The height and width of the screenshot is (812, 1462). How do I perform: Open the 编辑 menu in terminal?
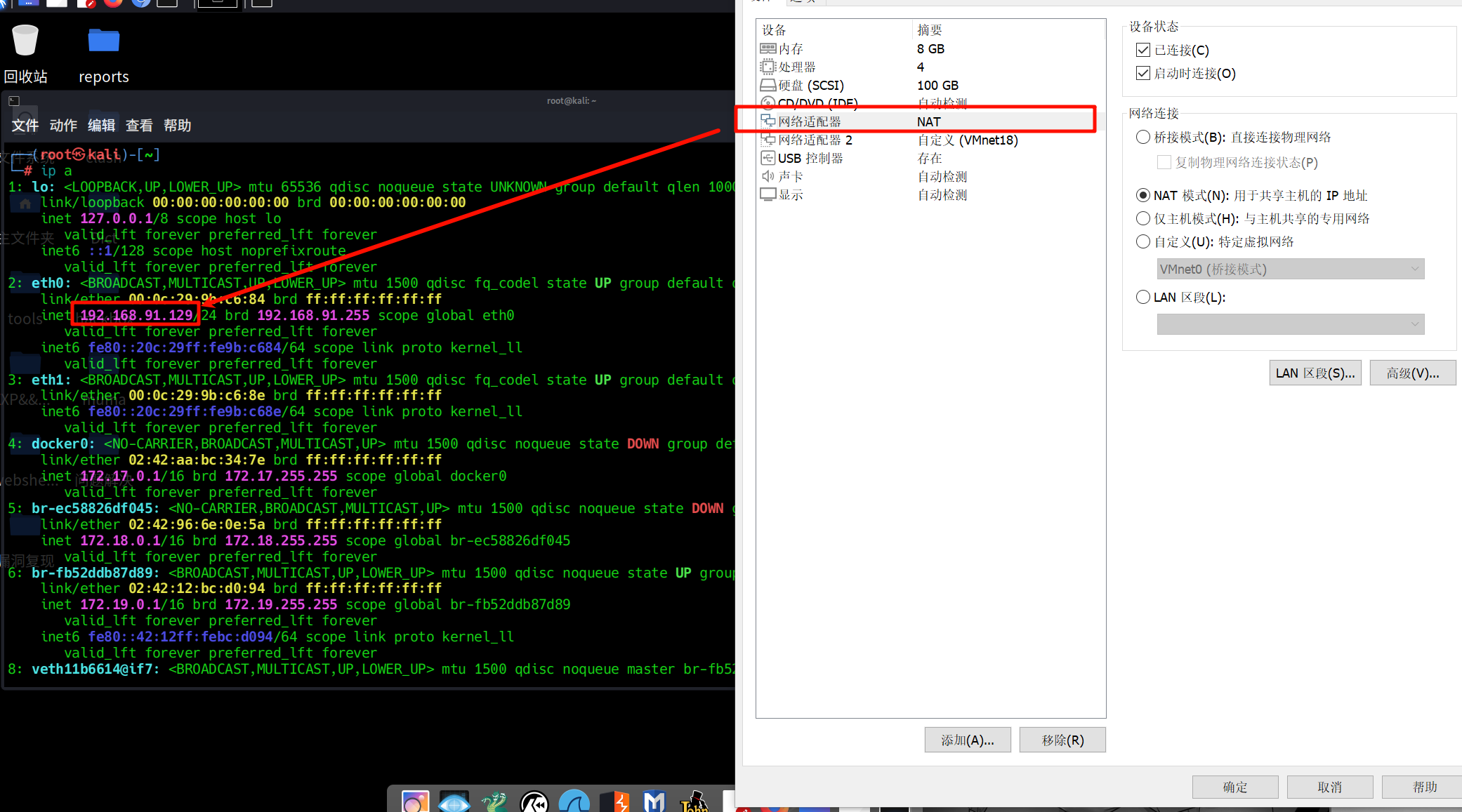click(101, 126)
